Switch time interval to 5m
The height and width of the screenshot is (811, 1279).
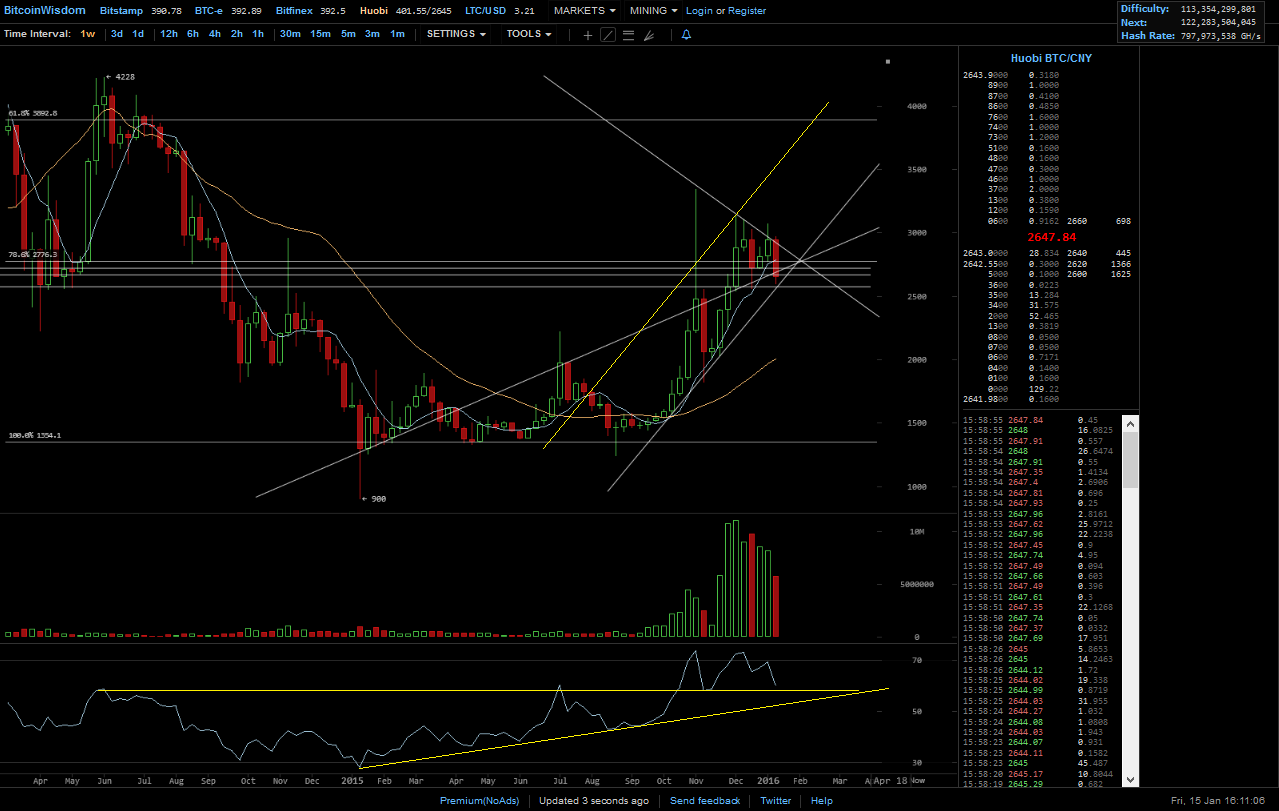click(348, 34)
